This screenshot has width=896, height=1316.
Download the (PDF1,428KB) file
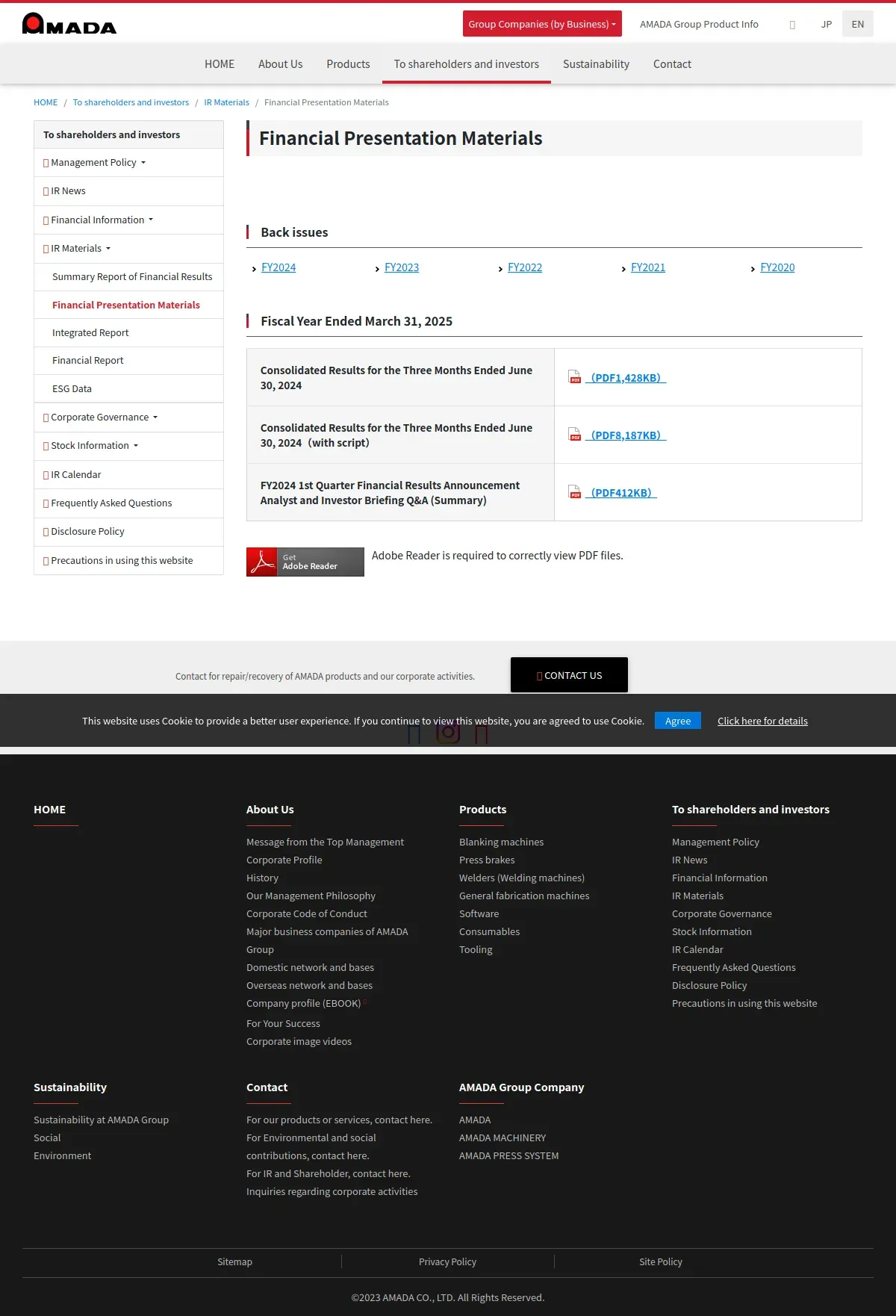pos(626,378)
